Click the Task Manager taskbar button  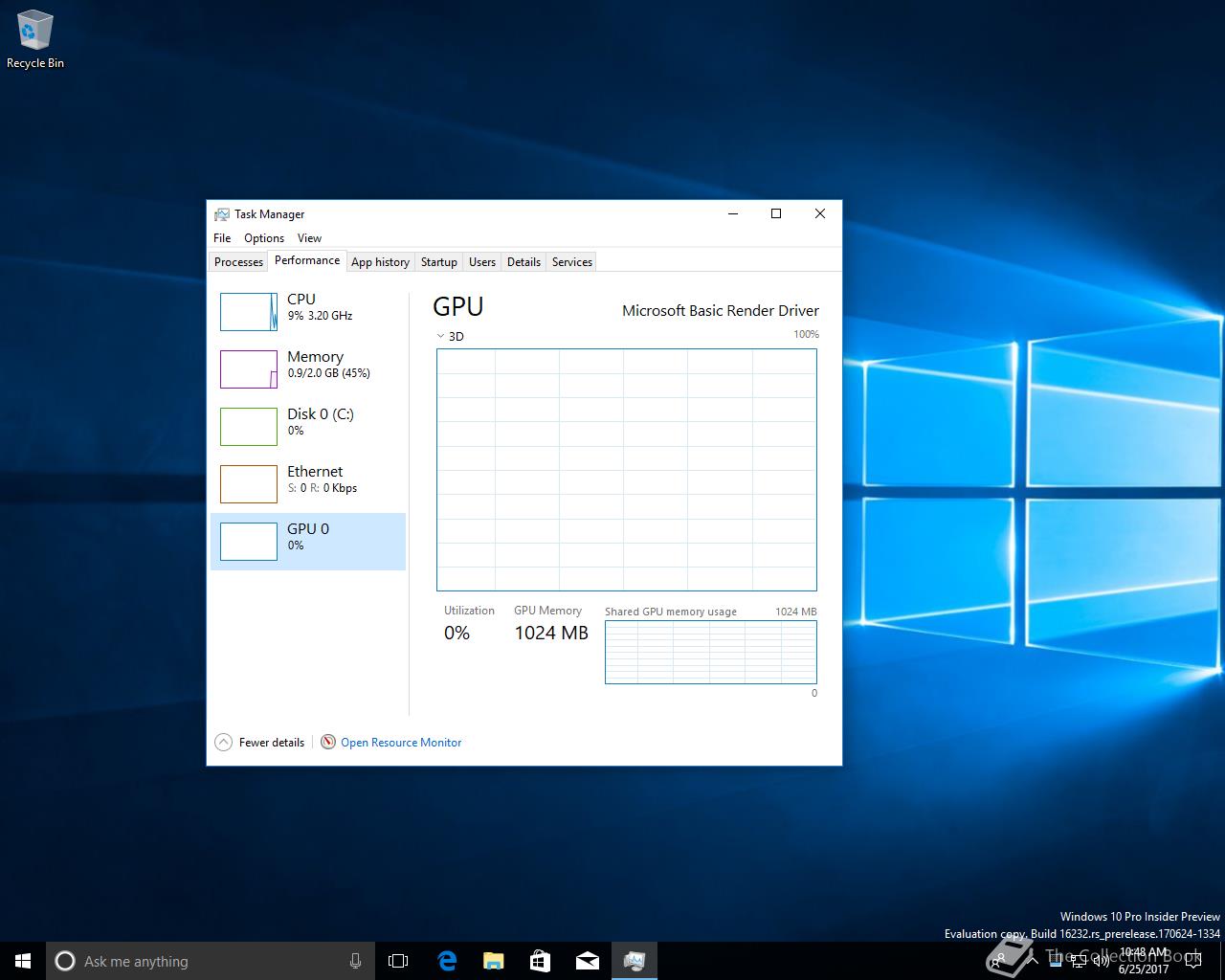[x=634, y=961]
